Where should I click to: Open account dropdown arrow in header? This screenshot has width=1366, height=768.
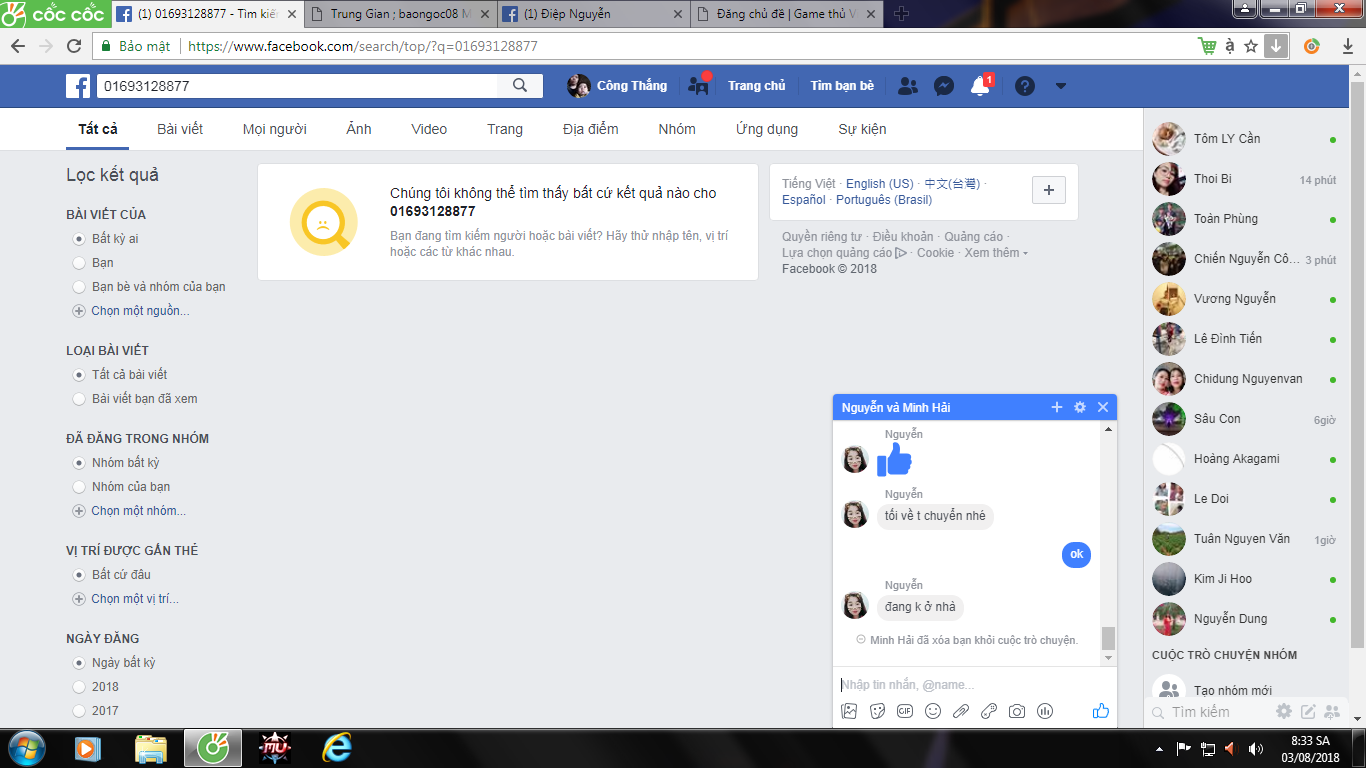[x=1061, y=86]
